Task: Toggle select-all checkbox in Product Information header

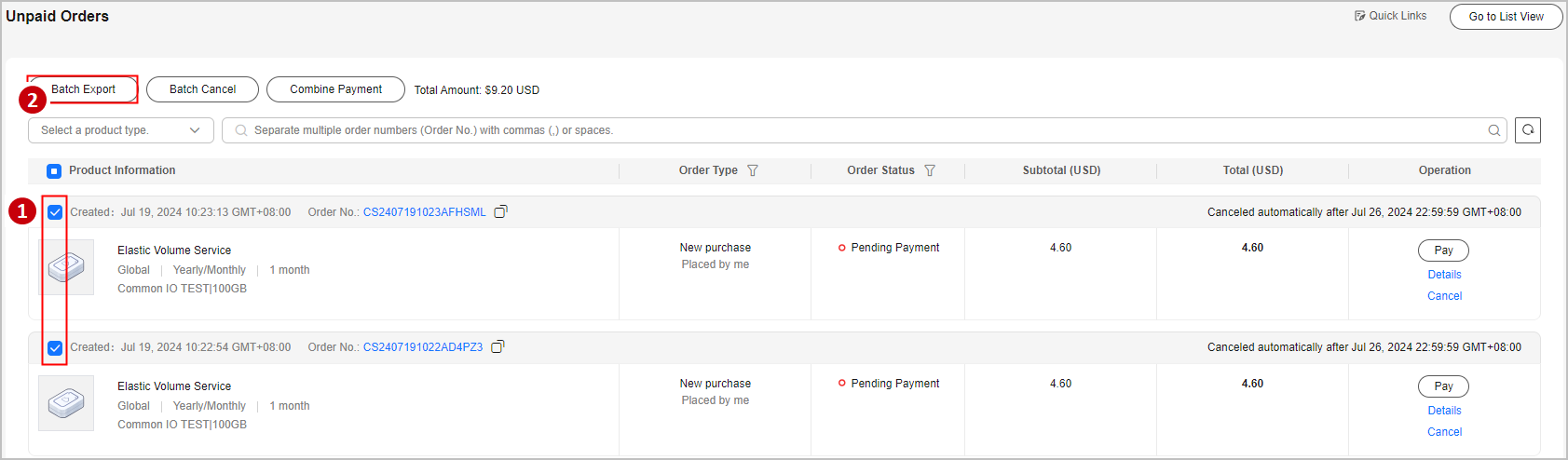Action: [x=54, y=170]
